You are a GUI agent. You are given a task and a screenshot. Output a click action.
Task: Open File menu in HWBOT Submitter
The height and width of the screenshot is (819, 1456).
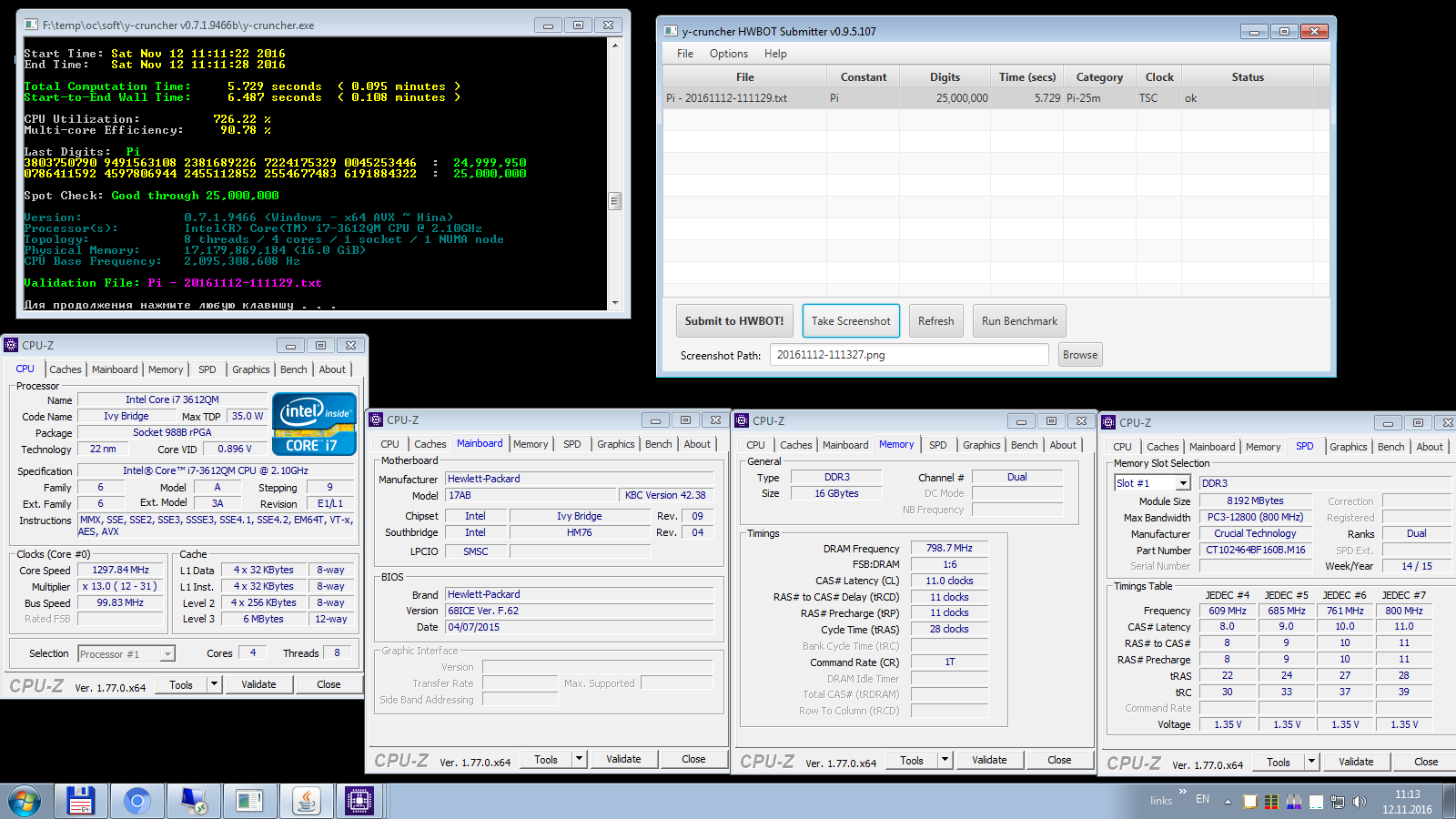(685, 54)
